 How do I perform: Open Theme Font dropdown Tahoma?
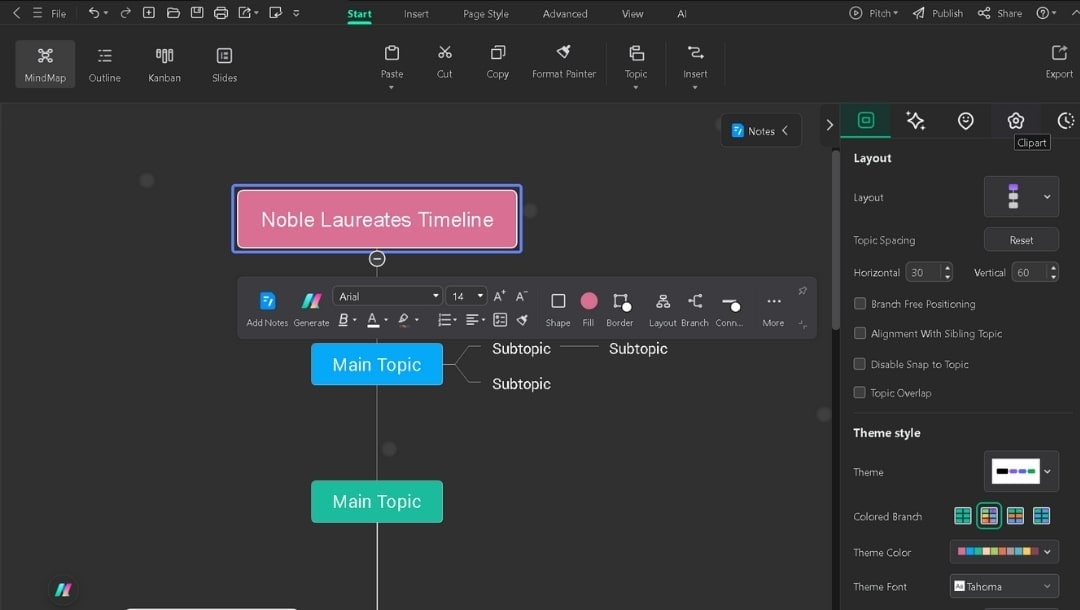tap(1004, 587)
